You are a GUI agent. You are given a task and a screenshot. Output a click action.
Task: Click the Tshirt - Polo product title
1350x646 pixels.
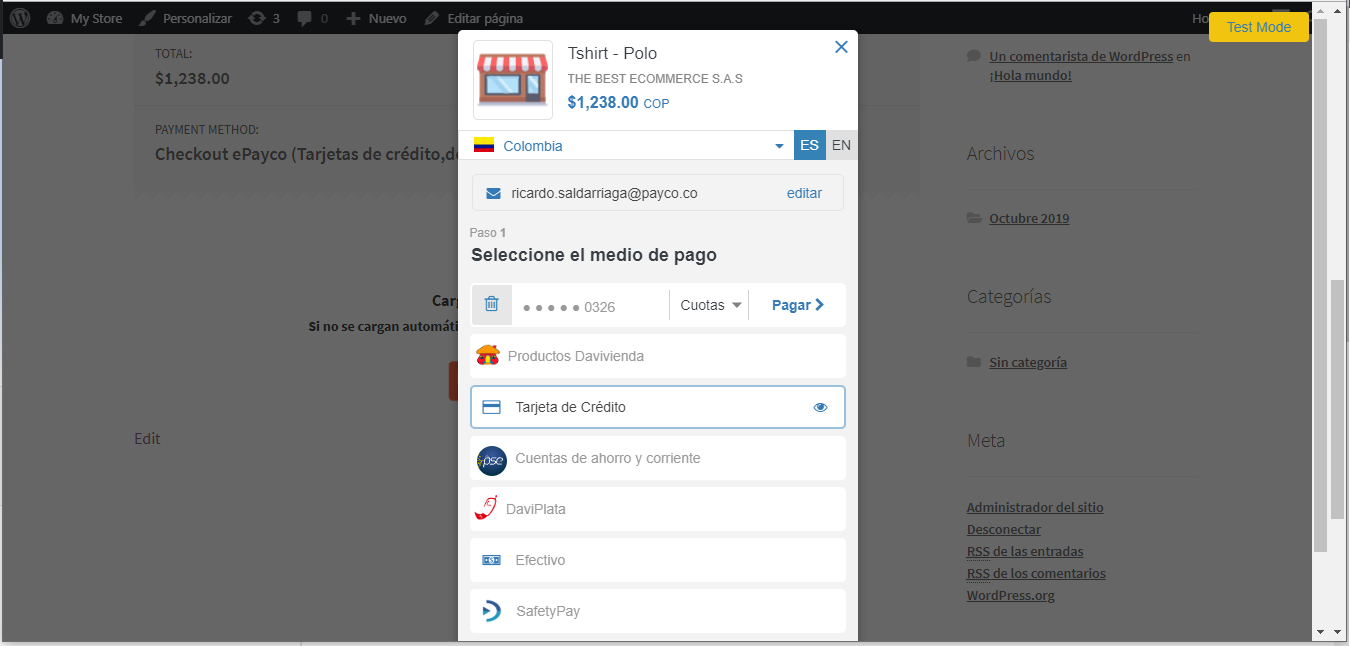612,53
